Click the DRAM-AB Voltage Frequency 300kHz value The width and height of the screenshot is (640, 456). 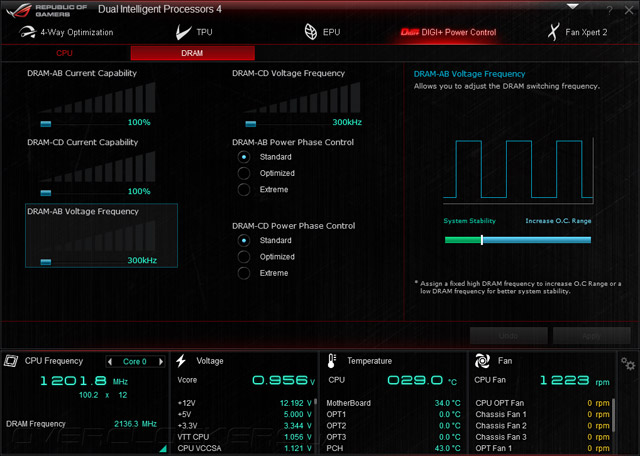click(142, 260)
